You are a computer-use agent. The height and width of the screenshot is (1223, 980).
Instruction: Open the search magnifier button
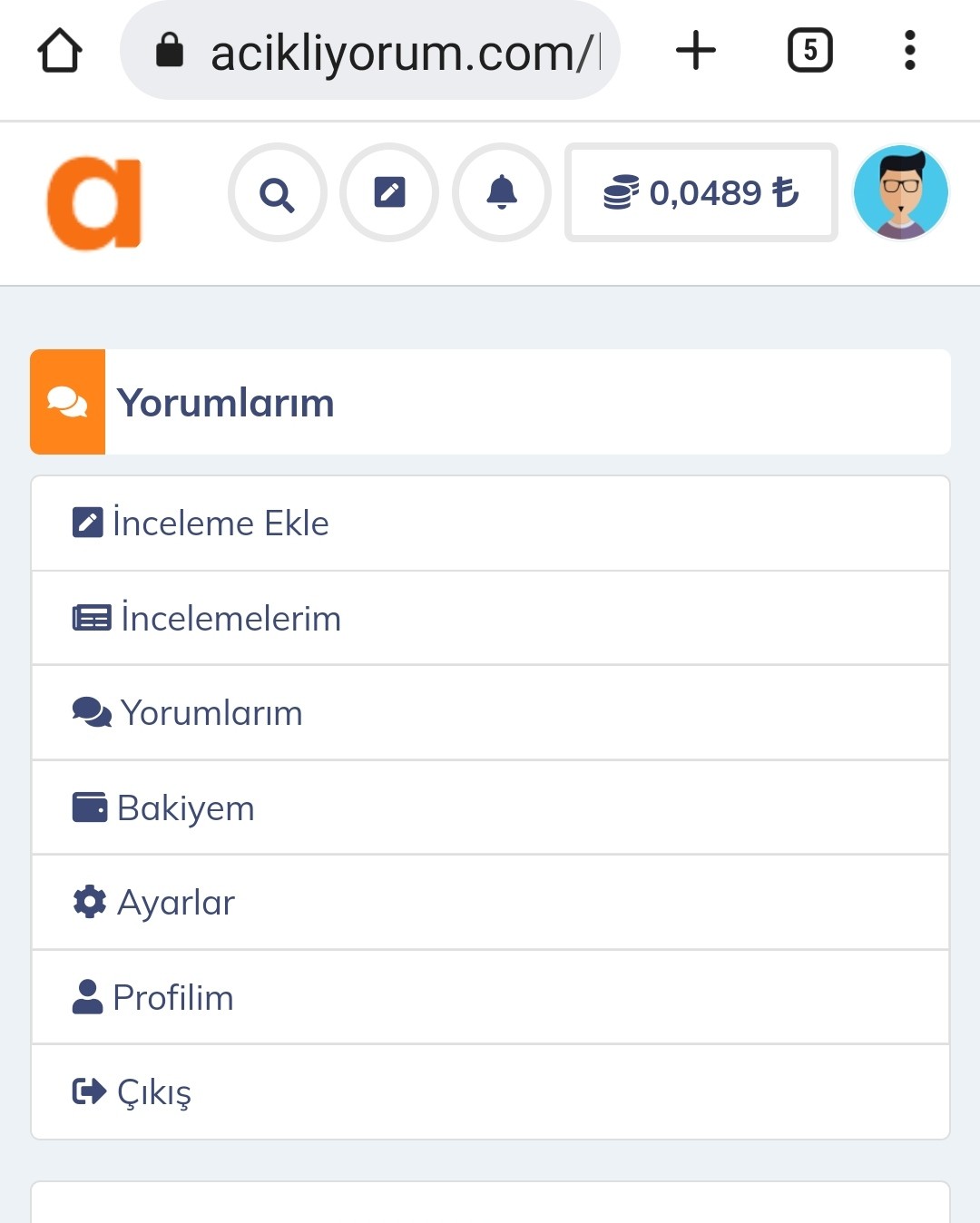[278, 192]
